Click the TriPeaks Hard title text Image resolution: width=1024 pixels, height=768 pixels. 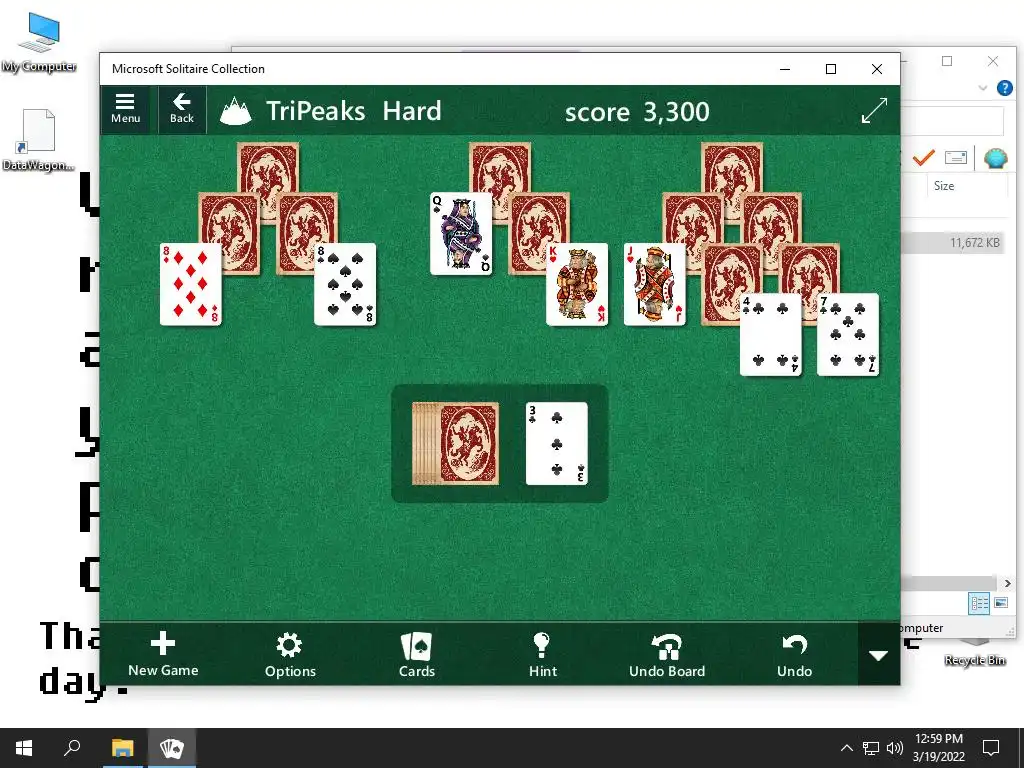pos(353,110)
